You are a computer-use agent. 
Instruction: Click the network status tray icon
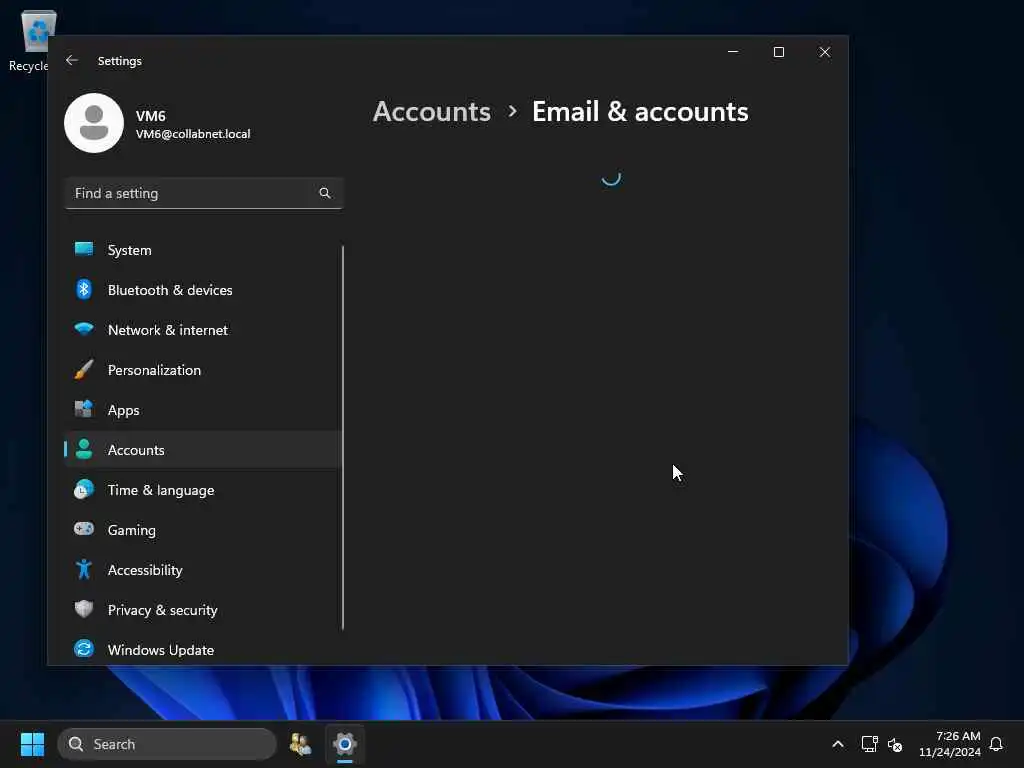click(869, 744)
